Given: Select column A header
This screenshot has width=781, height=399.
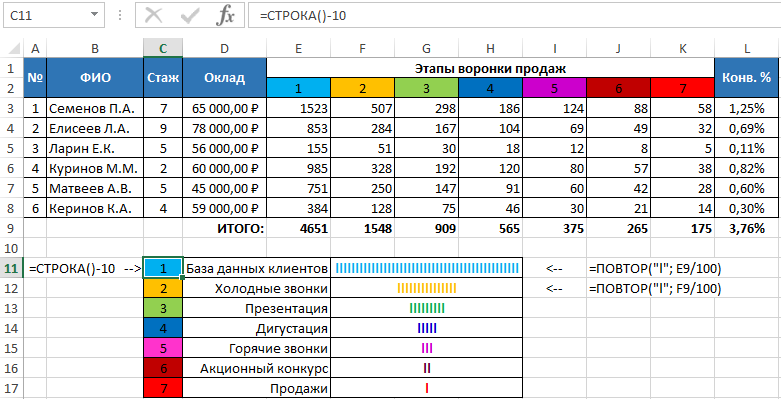Looking at the screenshot, I should point(35,48).
